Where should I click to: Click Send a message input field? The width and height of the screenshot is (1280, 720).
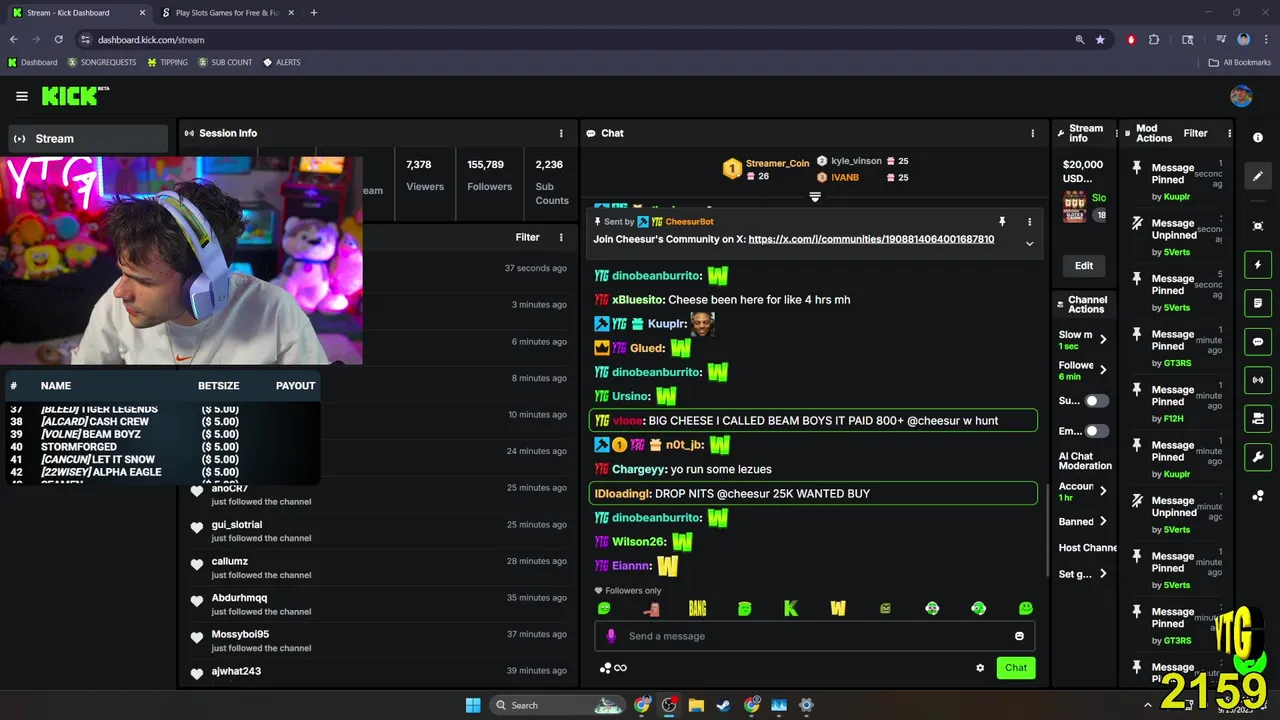point(815,636)
